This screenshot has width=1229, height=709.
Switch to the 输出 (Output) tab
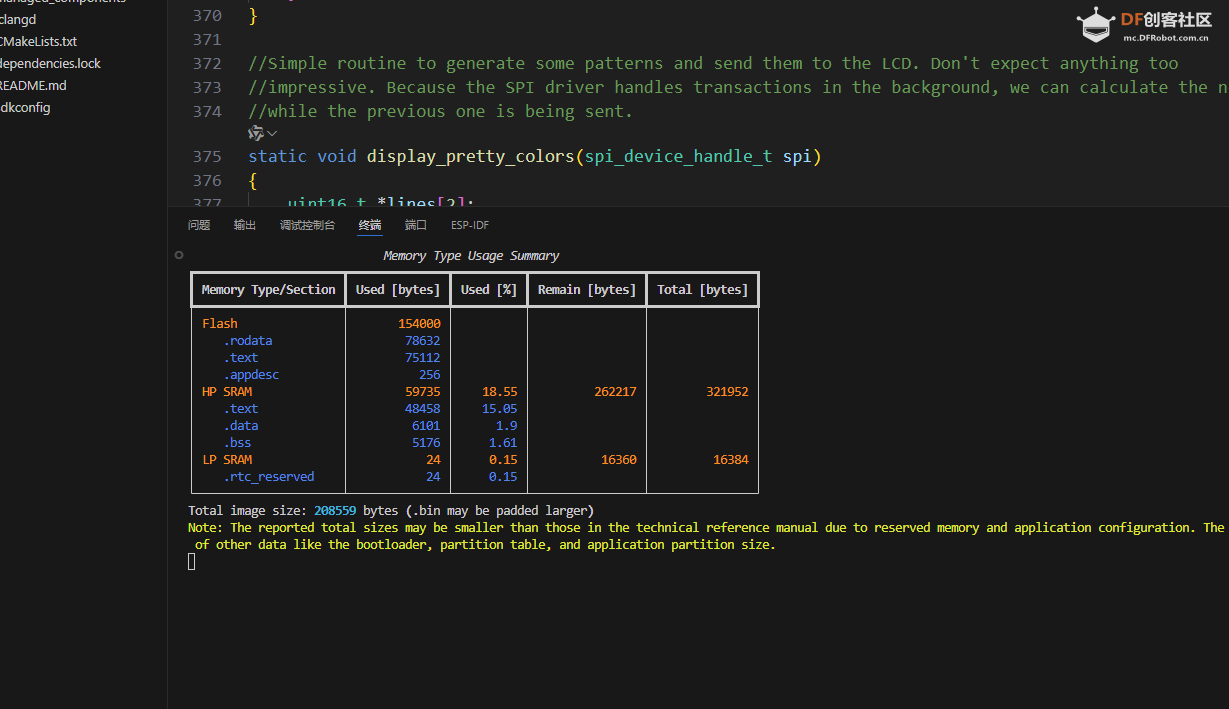point(245,225)
